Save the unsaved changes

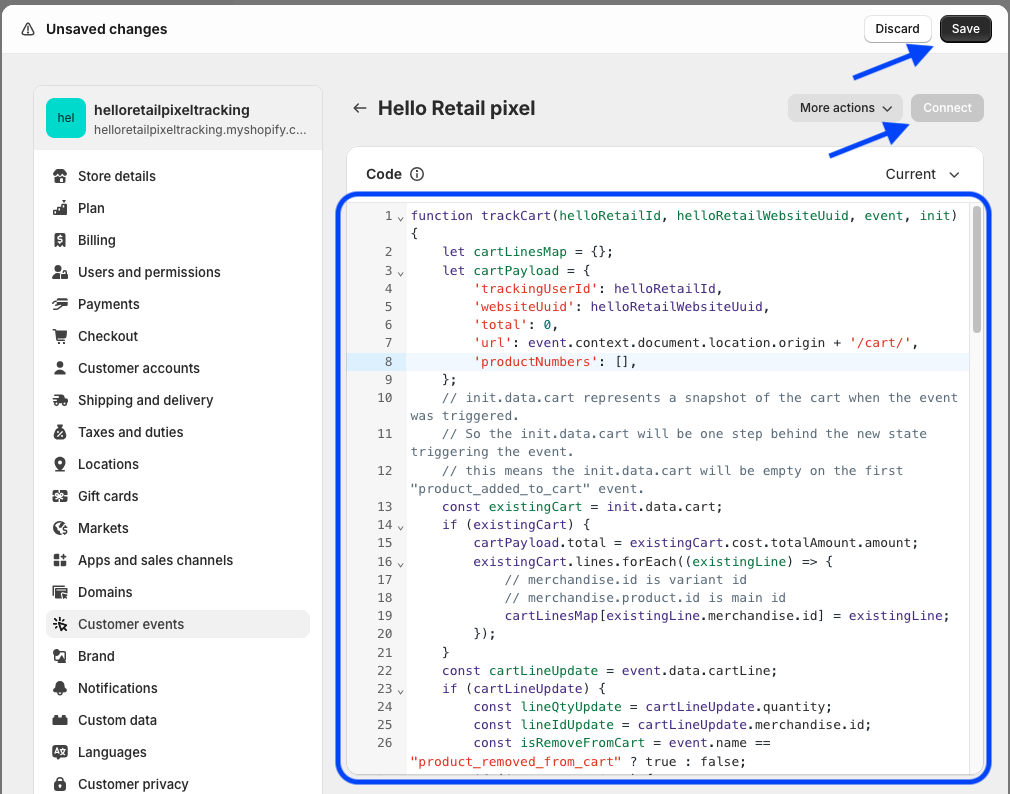pyautogui.click(x=965, y=29)
